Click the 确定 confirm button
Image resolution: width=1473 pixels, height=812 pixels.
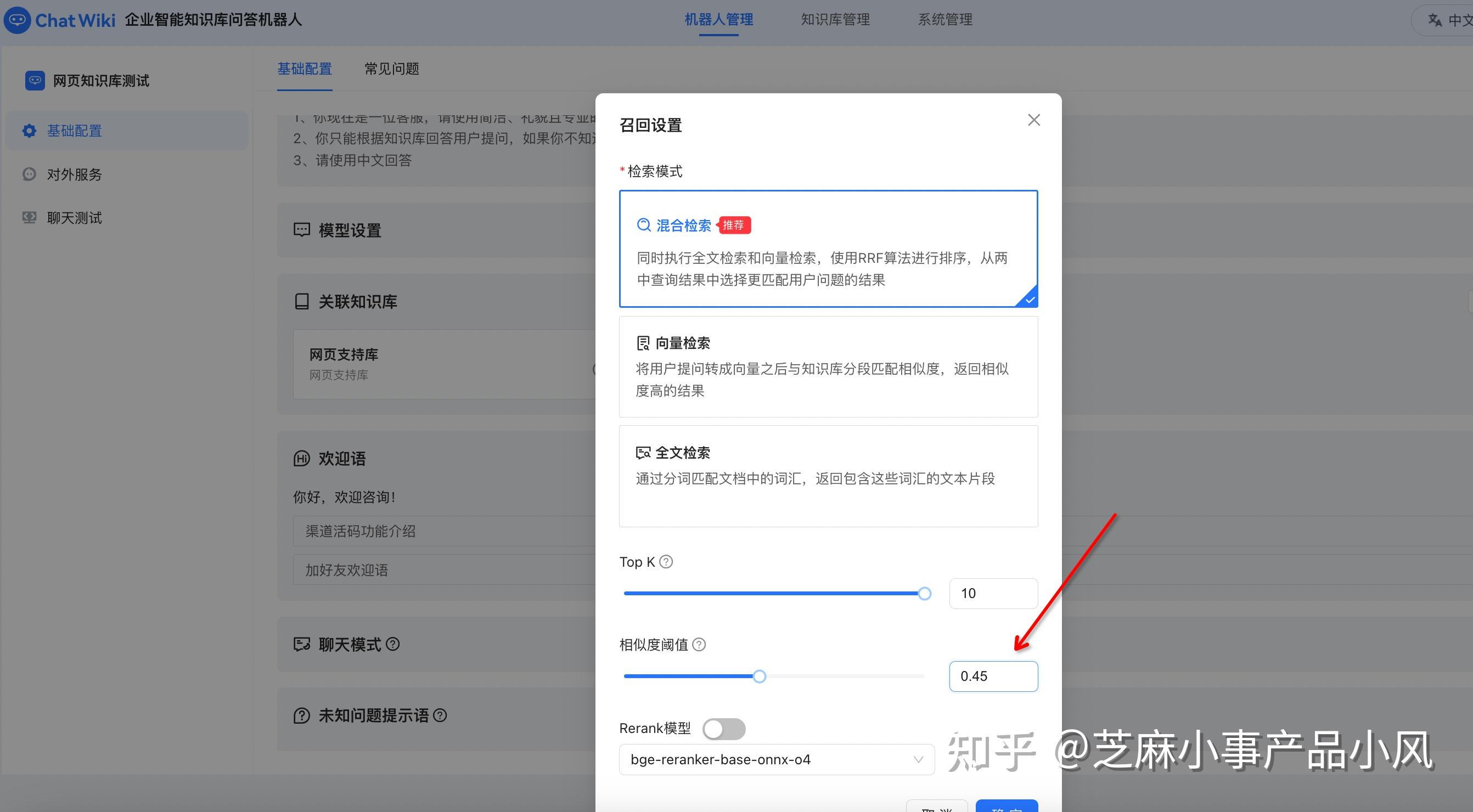point(1007,807)
